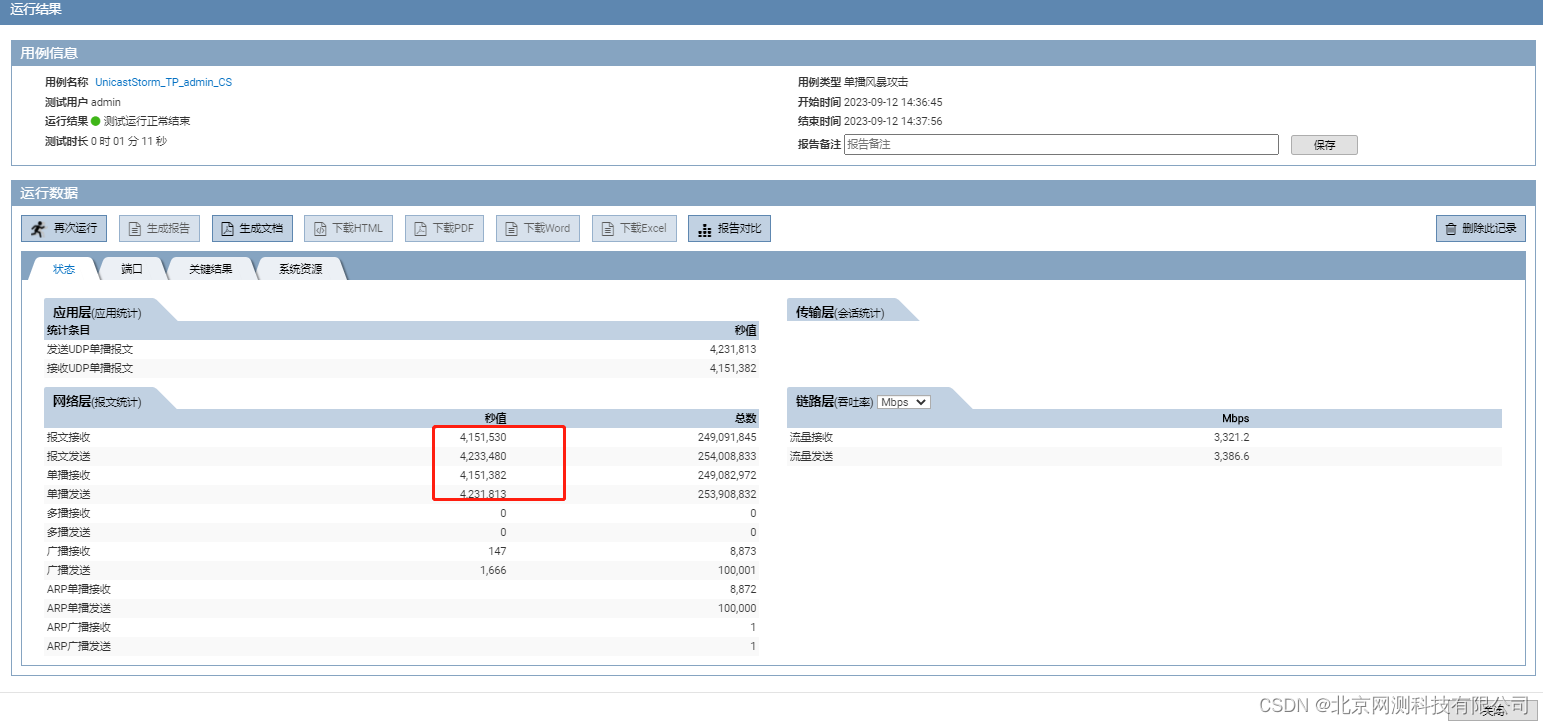Select the 接收UDP单播报文 row label

tap(90, 368)
